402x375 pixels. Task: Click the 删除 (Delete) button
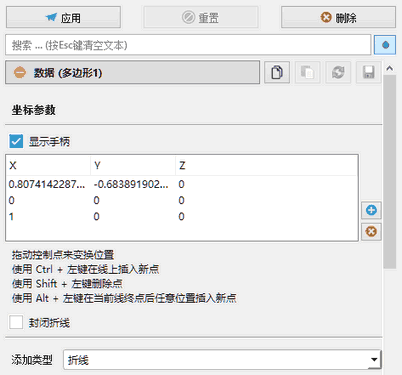click(338, 17)
